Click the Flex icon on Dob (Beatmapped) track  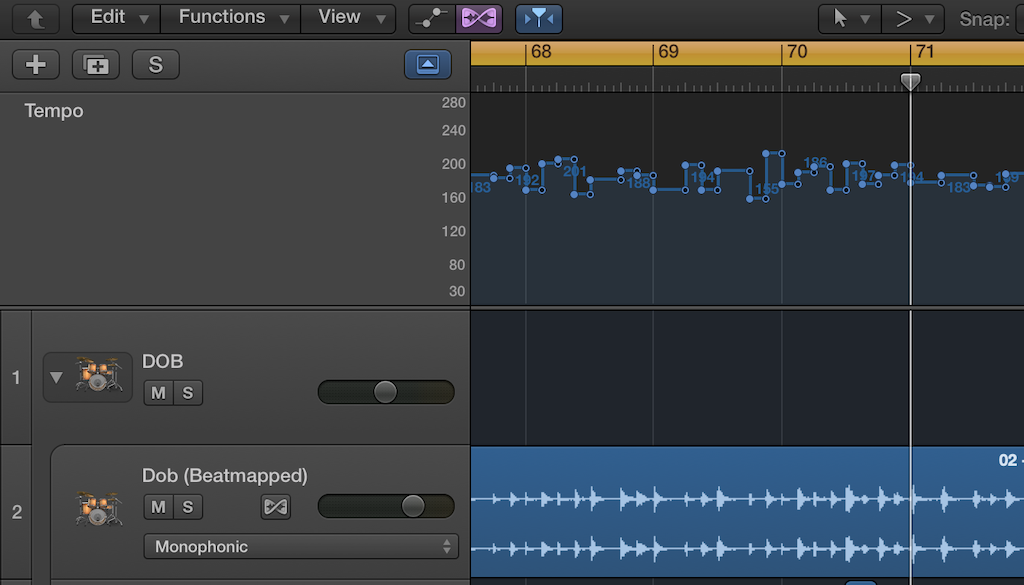point(275,507)
